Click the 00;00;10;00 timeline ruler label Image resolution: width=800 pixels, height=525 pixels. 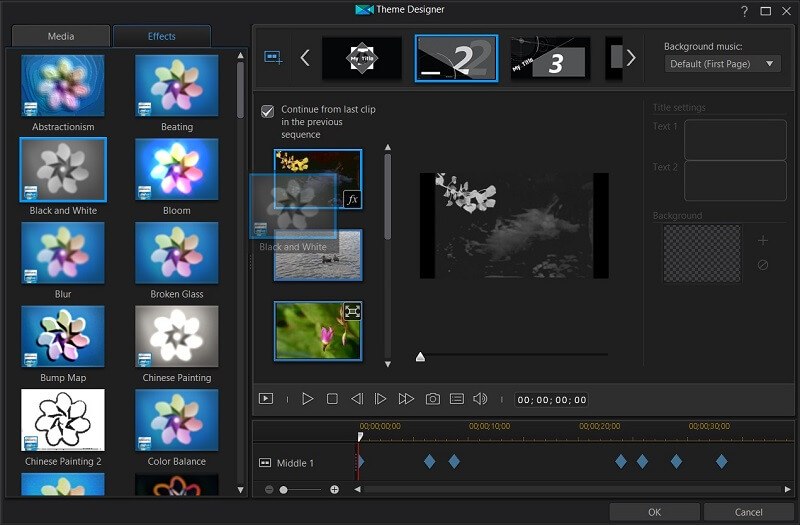[489, 426]
